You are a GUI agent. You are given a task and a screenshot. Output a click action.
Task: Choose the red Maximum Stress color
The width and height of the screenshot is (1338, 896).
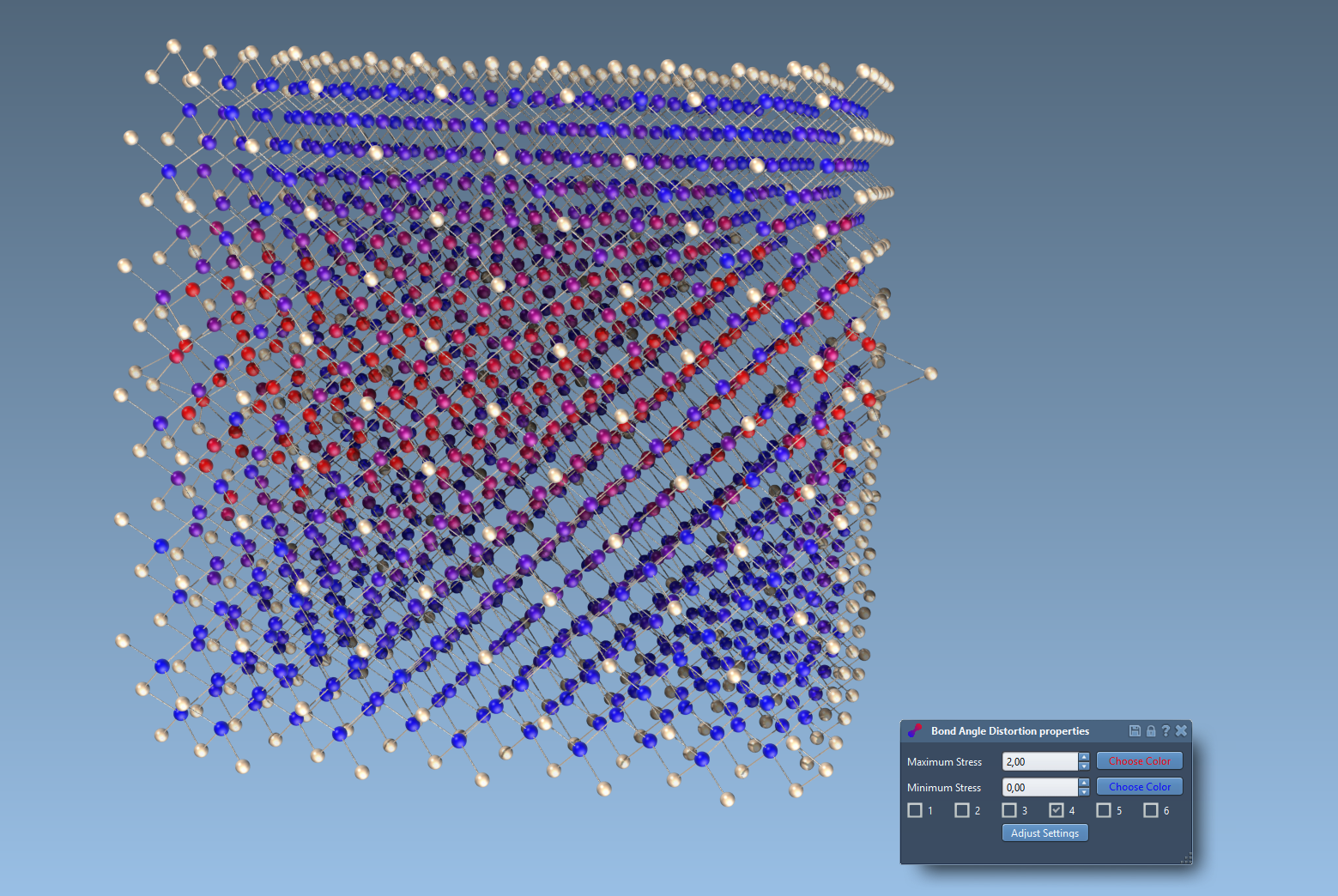pos(1139,761)
